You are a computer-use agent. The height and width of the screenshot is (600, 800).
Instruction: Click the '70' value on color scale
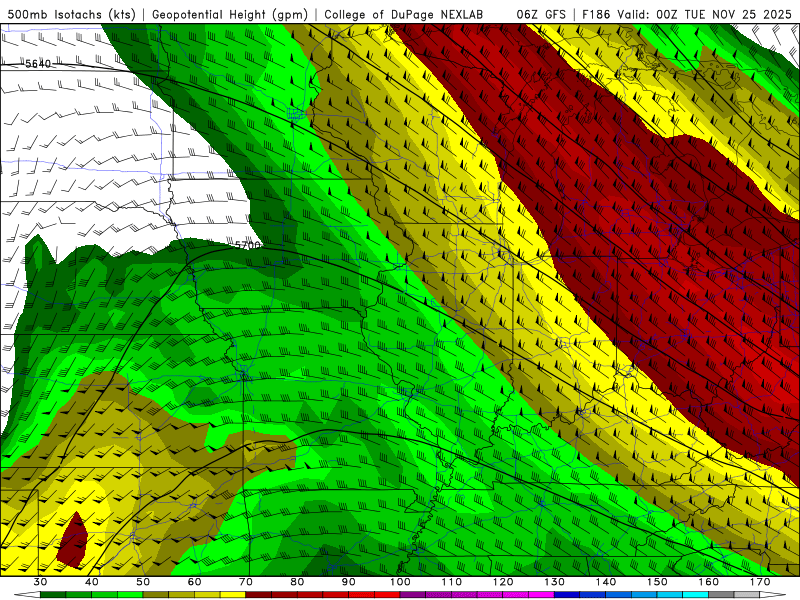pos(246,582)
